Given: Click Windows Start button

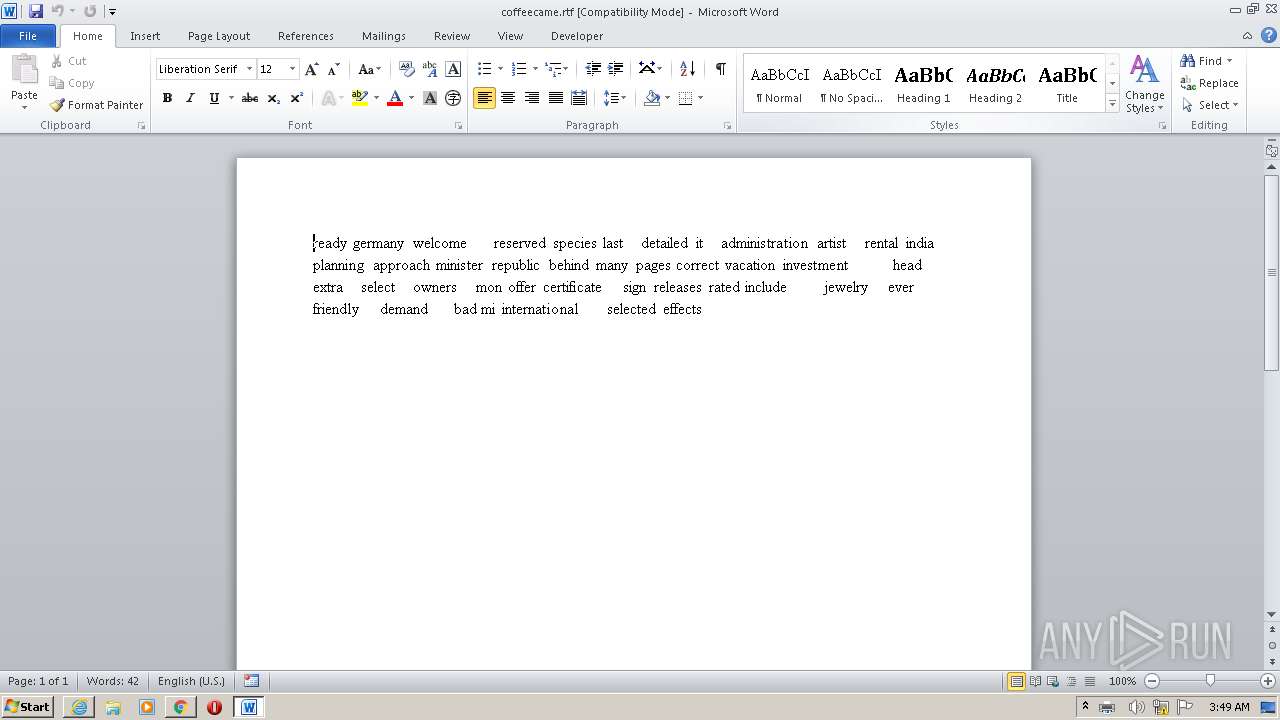Looking at the screenshot, I should (27, 707).
